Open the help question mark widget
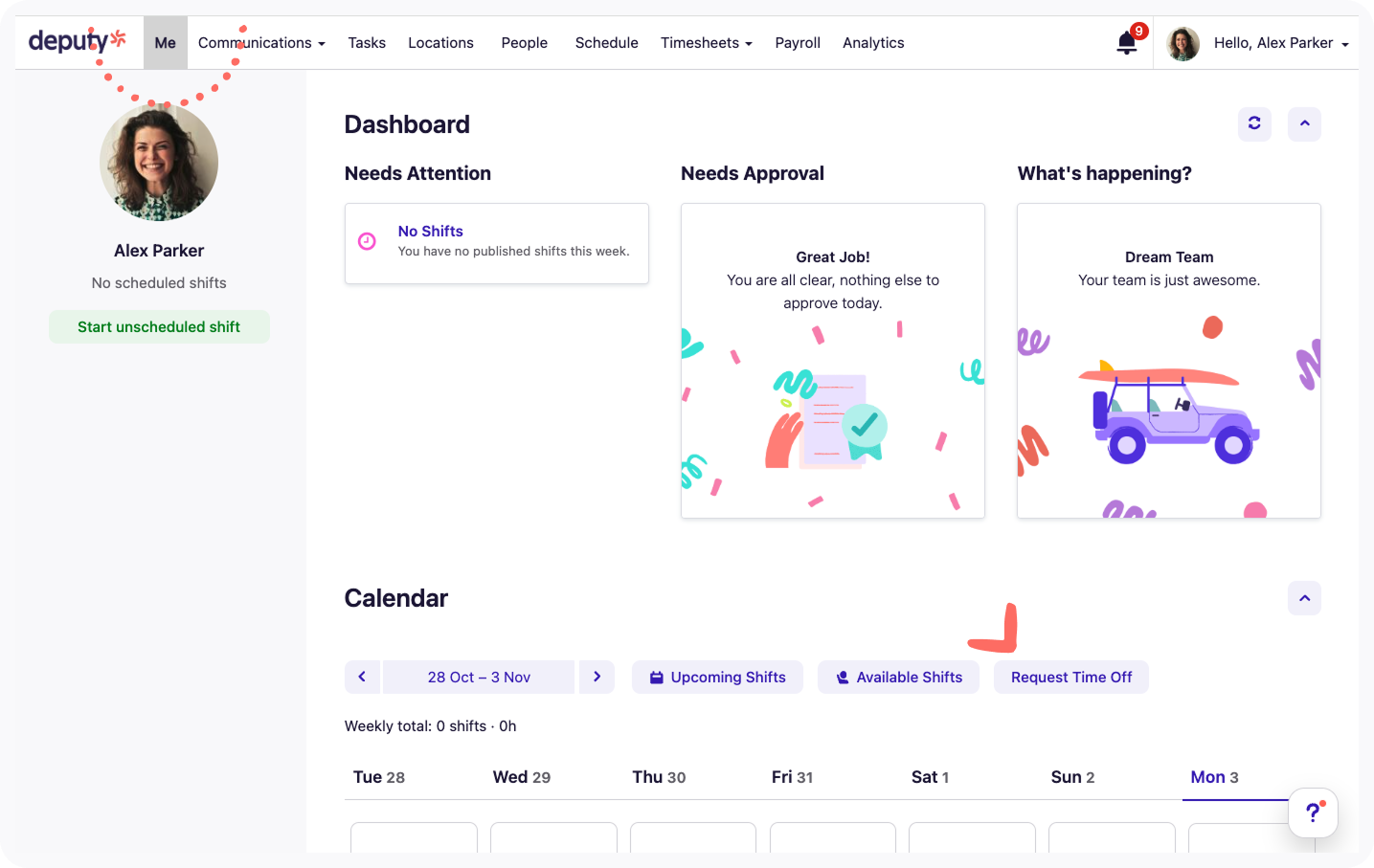 click(x=1313, y=812)
